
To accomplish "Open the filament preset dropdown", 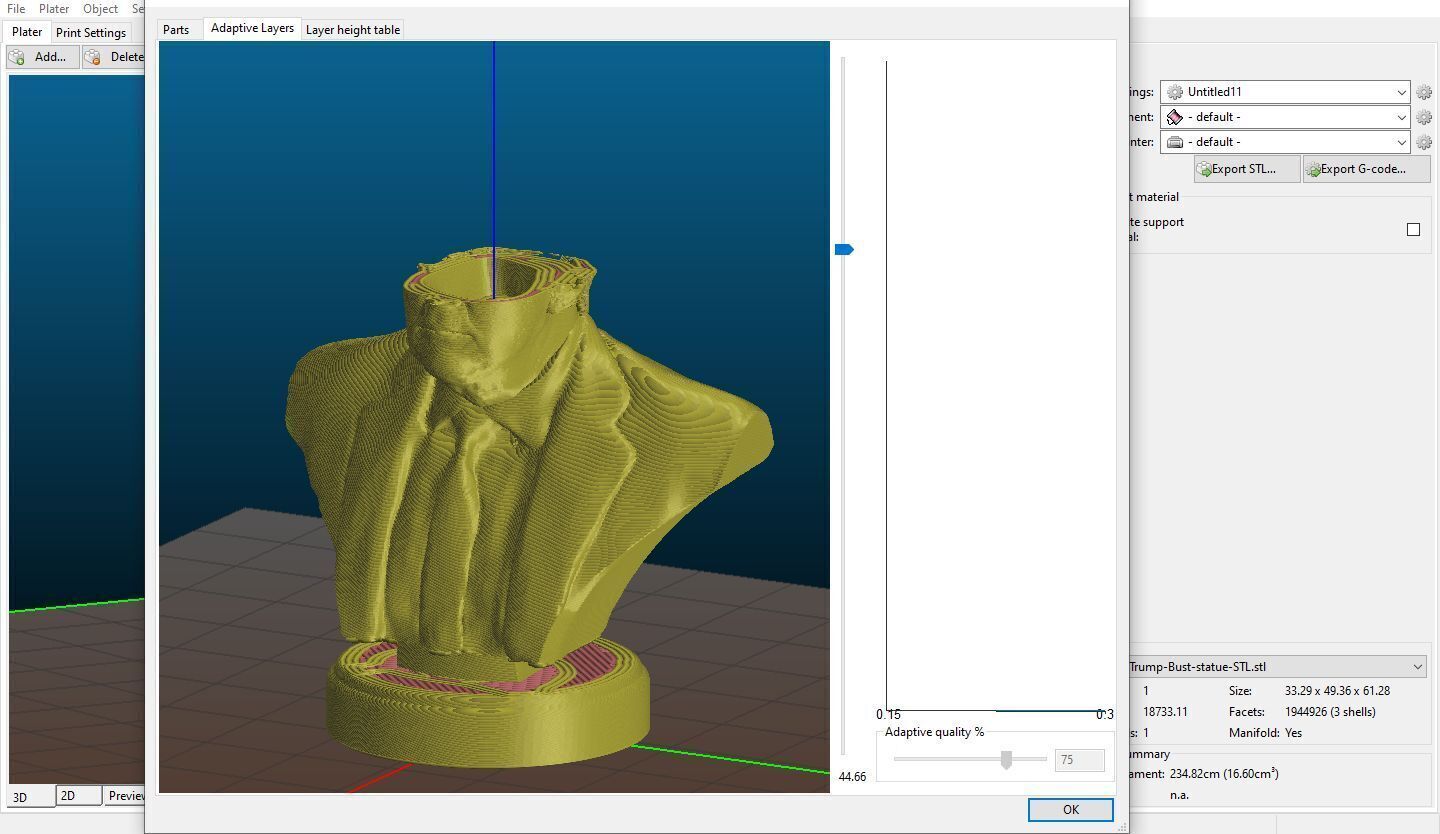I will click(1285, 117).
